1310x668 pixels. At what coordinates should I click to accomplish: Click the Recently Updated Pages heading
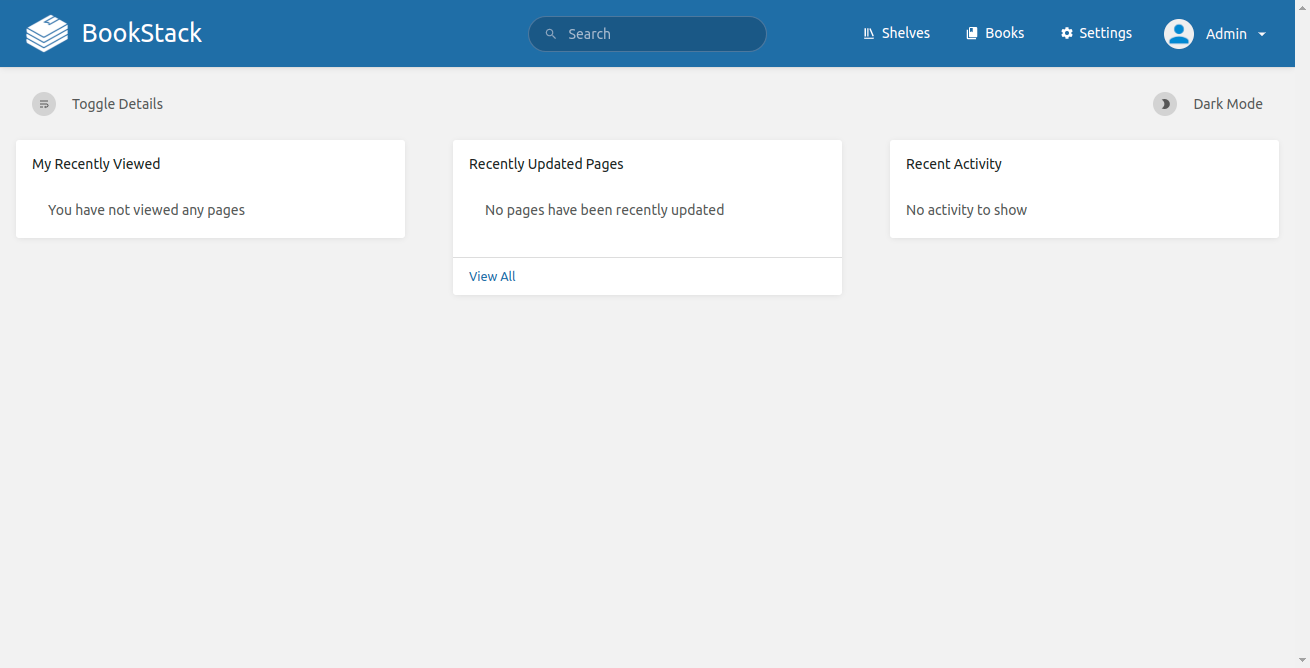coord(546,164)
